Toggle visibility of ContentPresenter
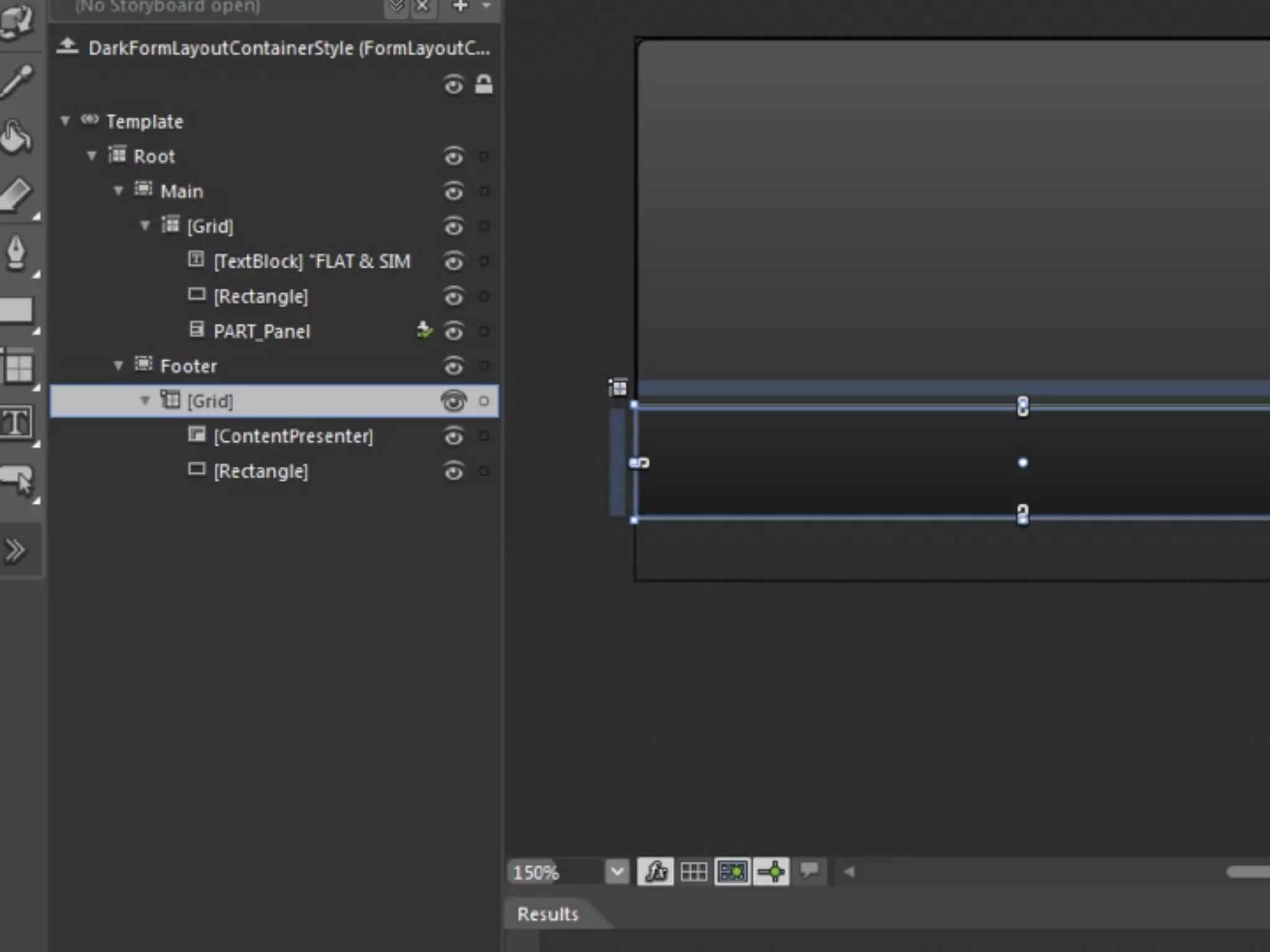 click(453, 436)
